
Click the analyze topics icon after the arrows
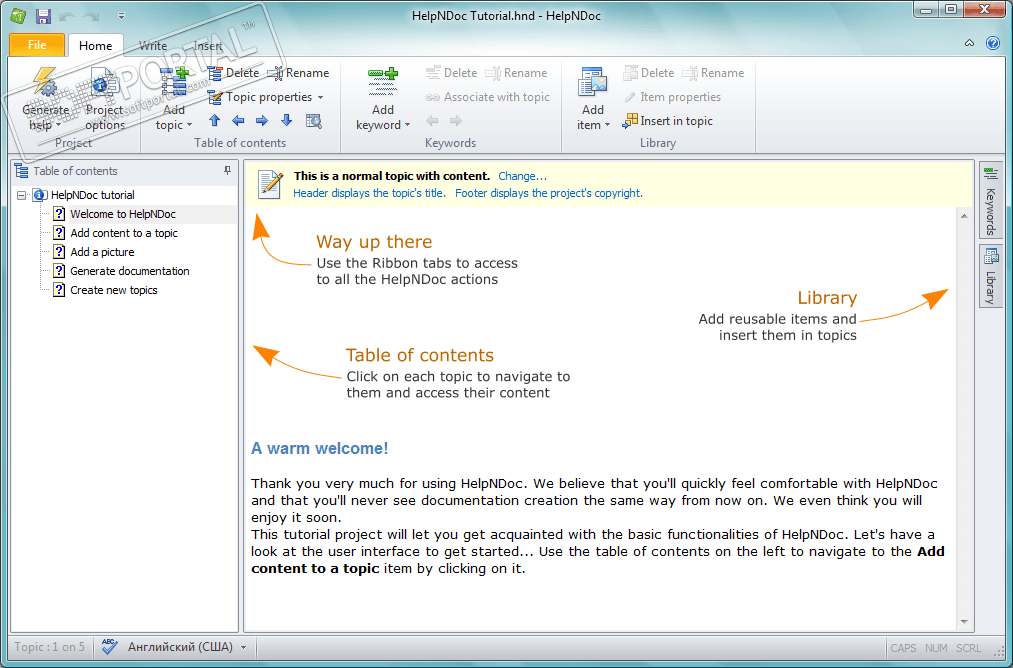click(314, 121)
